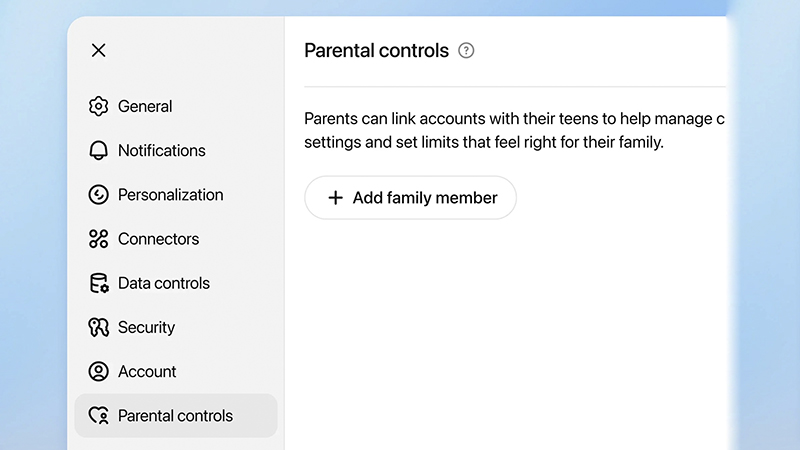Image resolution: width=800 pixels, height=450 pixels.
Task: Click the help question mark icon
Action: pos(466,50)
